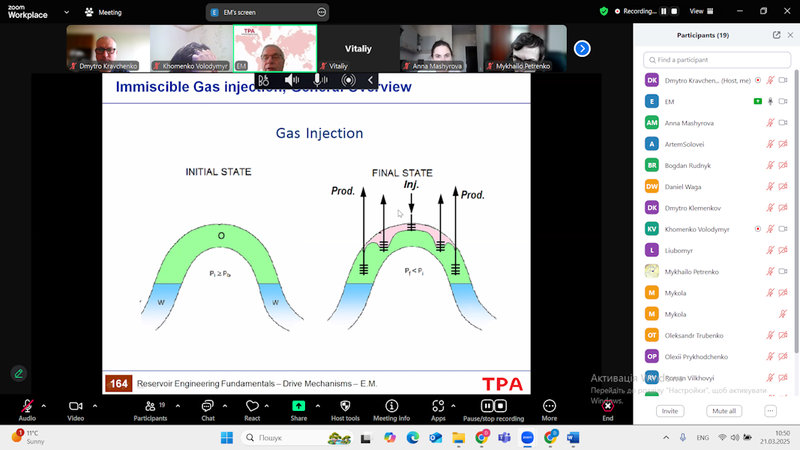Select the EM's screen tab

267,12
